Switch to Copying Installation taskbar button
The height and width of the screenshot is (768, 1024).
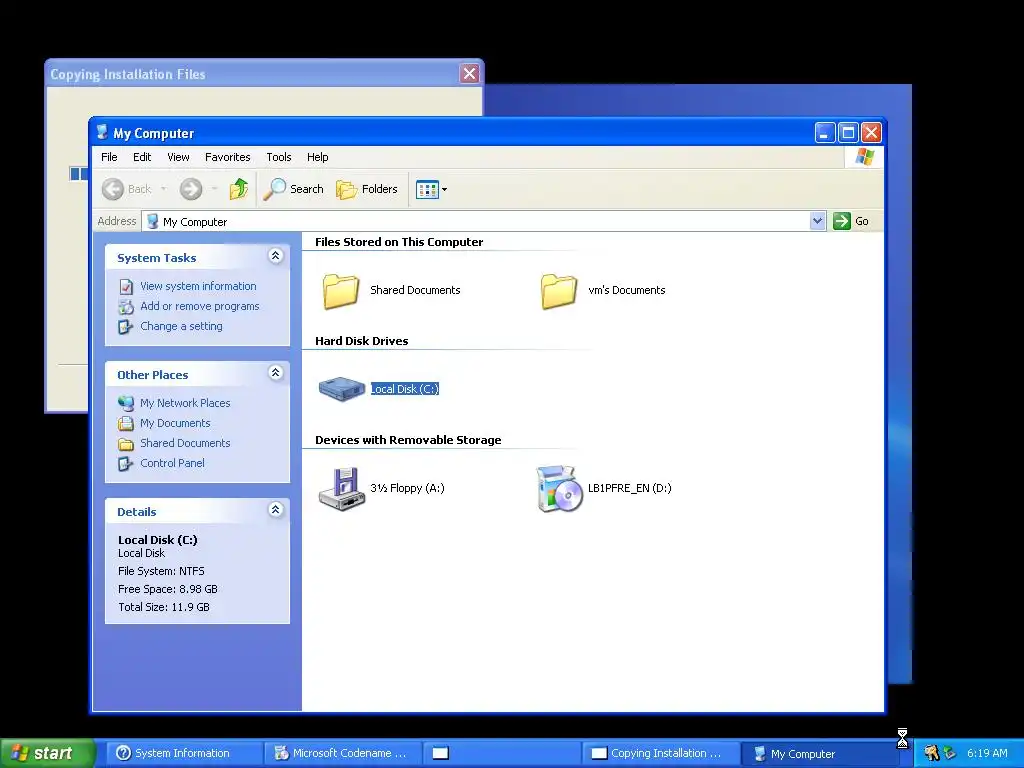[x=660, y=753]
